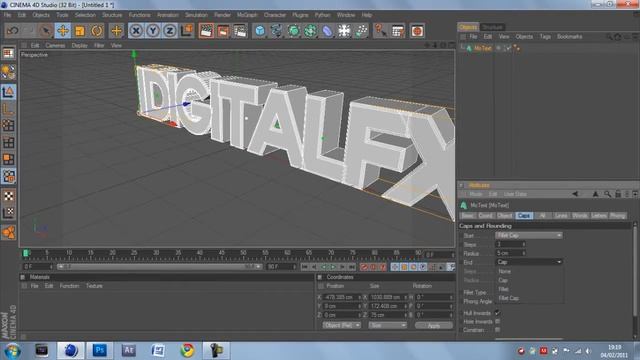
Task: Add a Cube primitive object
Action: click(x=260, y=31)
